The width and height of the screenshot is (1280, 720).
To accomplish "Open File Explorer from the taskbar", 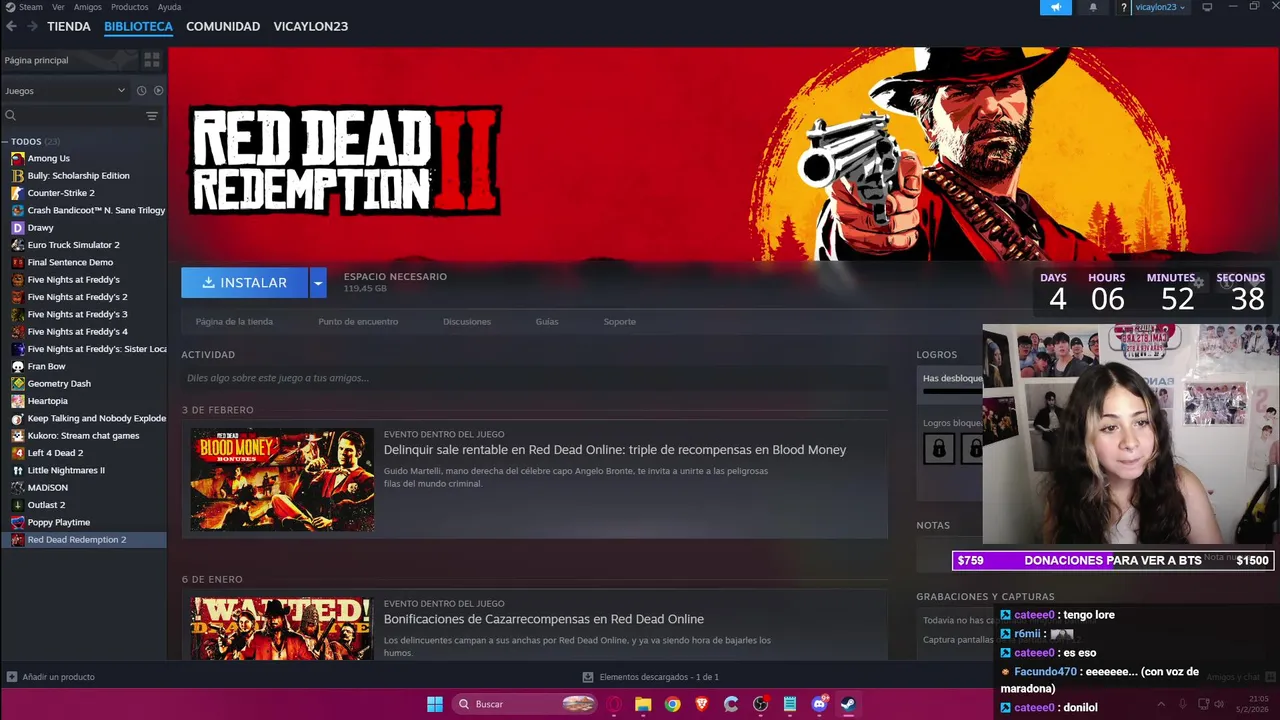I will pos(643,704).
